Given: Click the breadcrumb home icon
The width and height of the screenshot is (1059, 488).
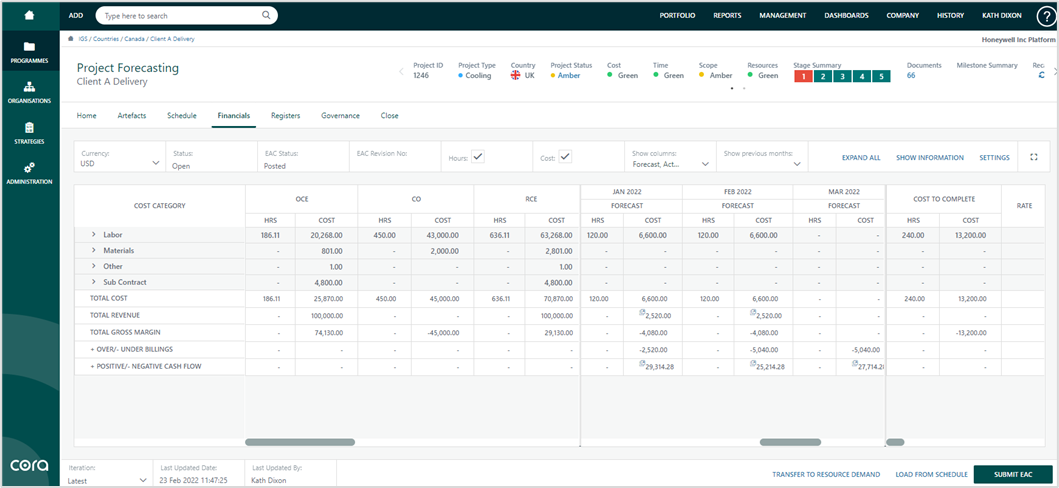Looking at the screenshot, I should 72,38.
